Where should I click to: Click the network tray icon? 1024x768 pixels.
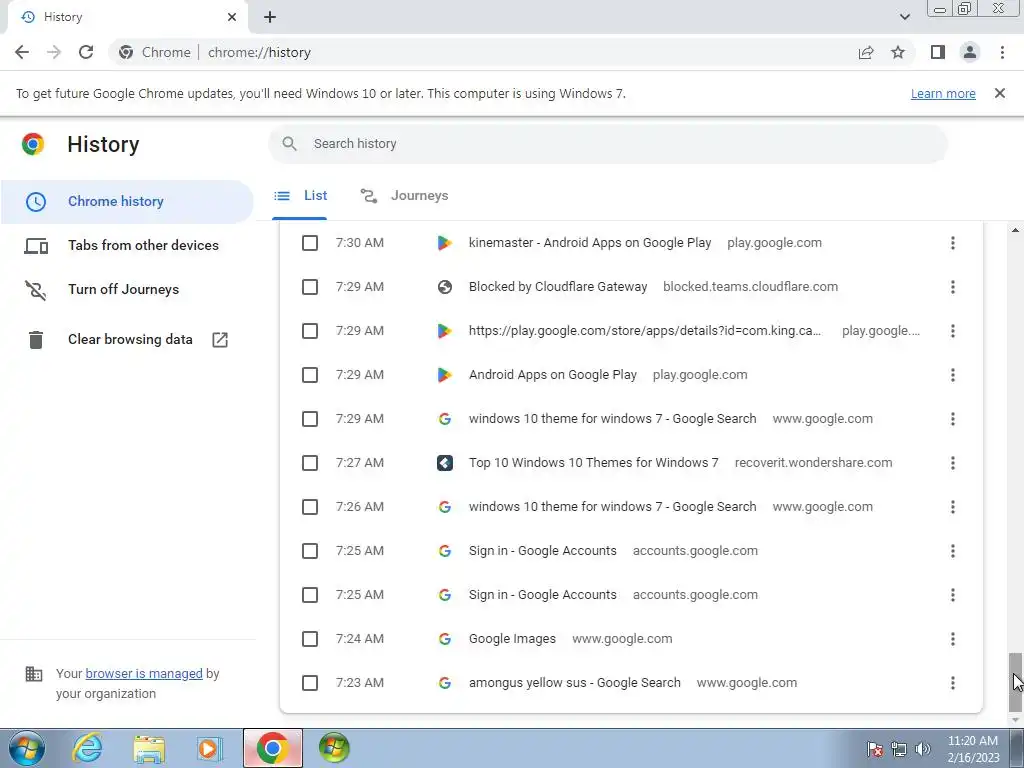click(899, 749)
